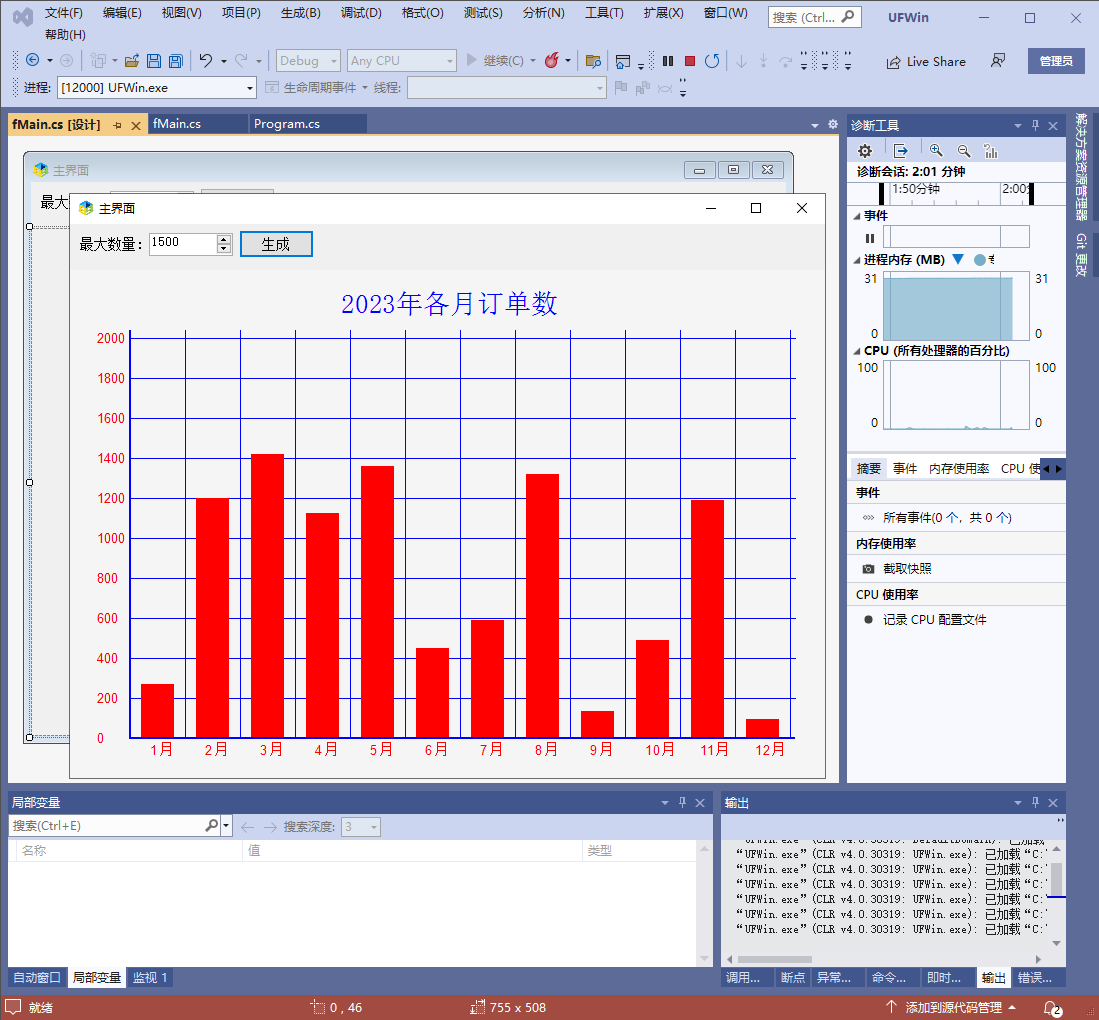Click the find in files folder icon

pyautogui.click(x=593, y=62)
